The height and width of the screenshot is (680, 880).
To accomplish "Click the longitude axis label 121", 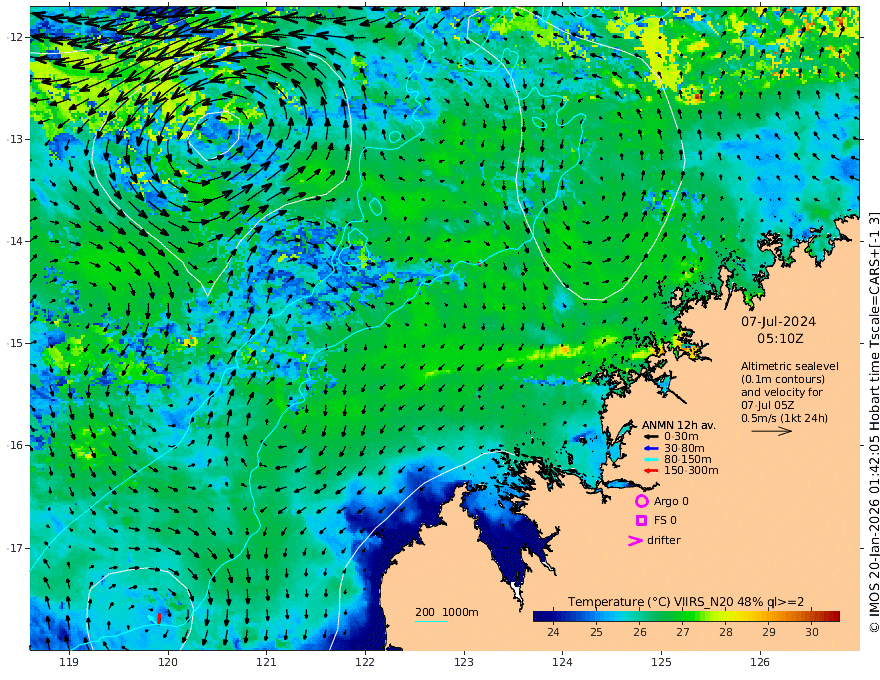I will coord(266,663).
